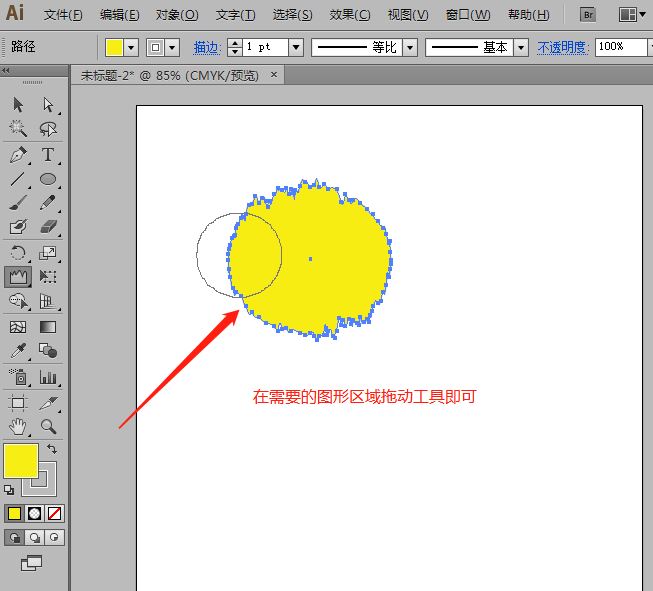Viewport: 653px width, 591px height.
Task: Click the 不透明度 link
Action: click(x=563, y=48)
